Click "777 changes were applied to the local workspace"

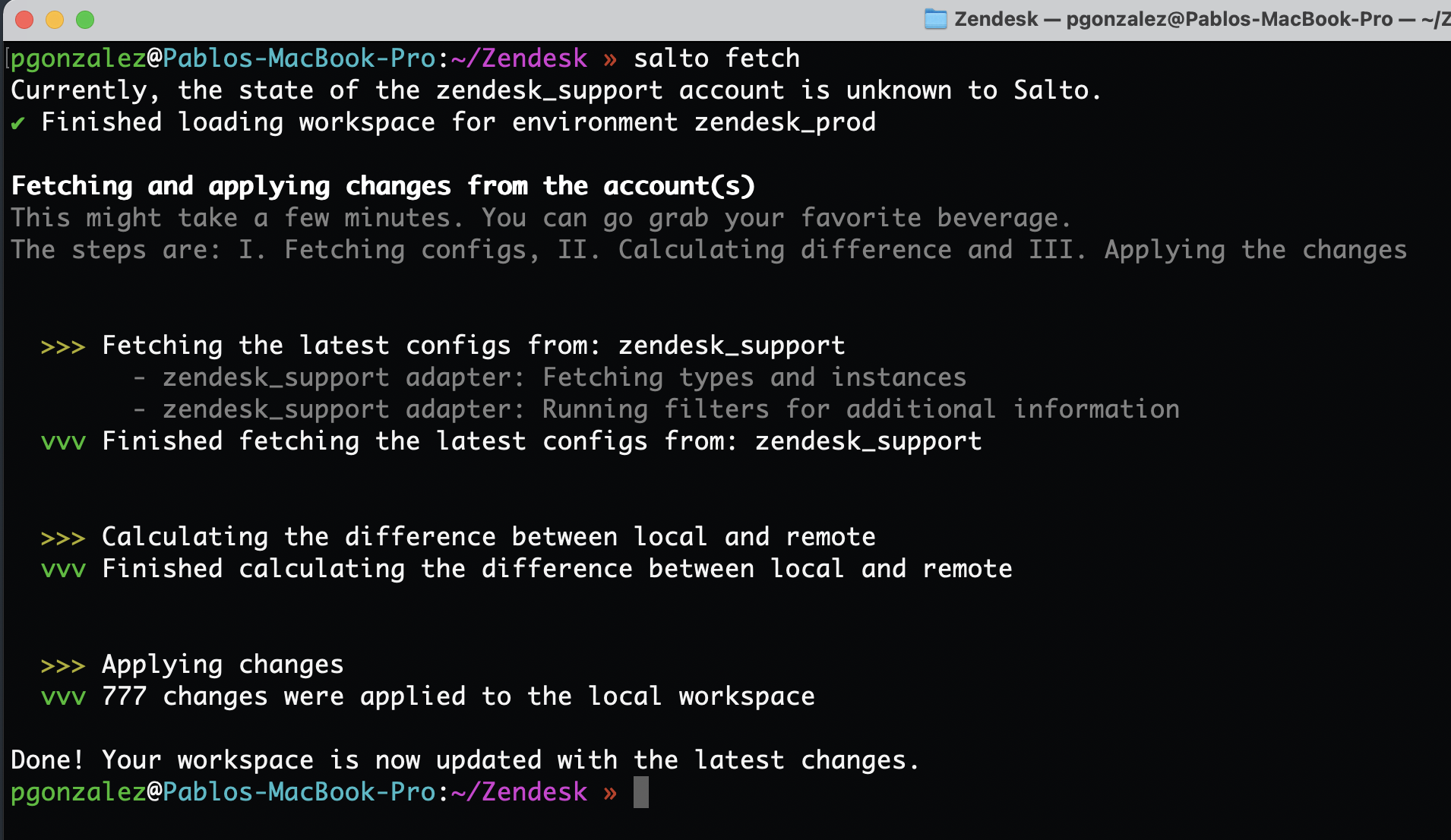(x=458, y=696)
